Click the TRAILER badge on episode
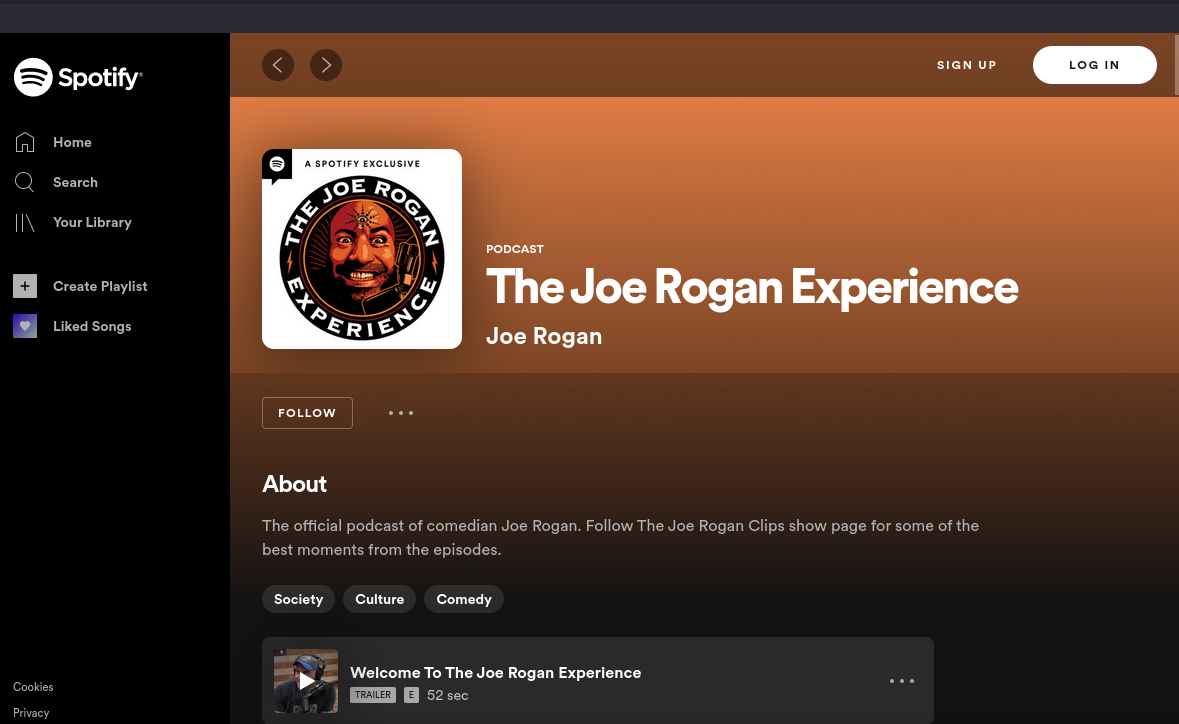Viewport: 1179px width, 724px height. (x=373, y=695)
